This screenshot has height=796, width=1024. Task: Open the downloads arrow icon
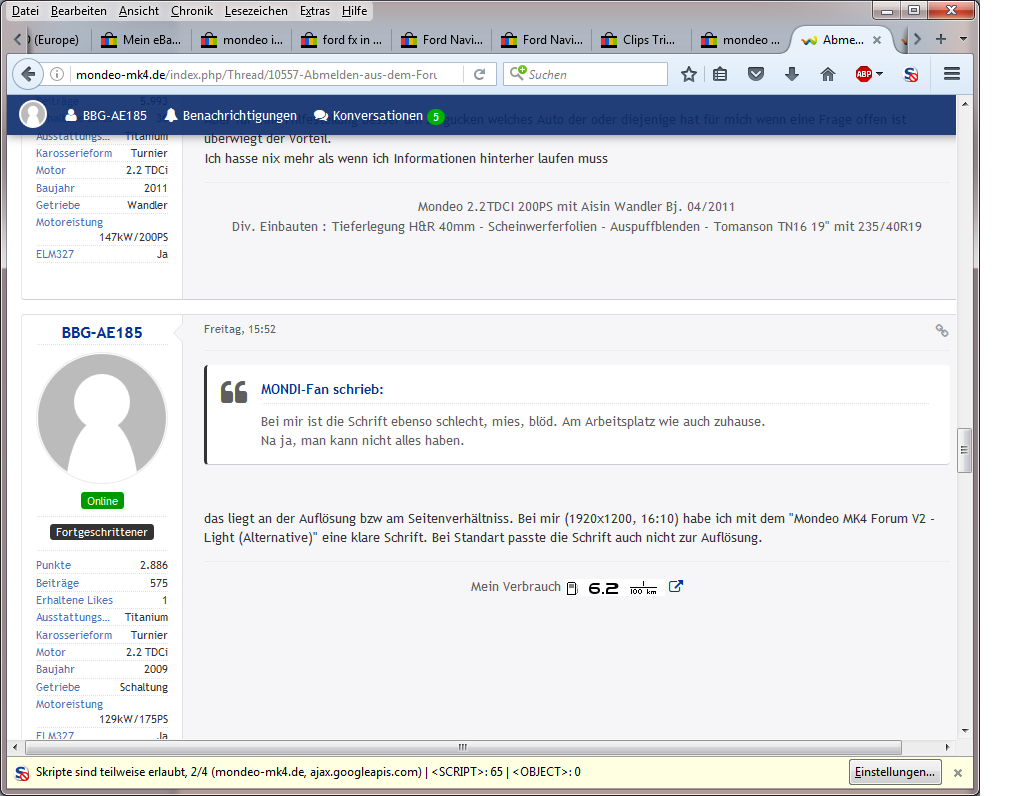pyautogui.click(x=792, y=74)
